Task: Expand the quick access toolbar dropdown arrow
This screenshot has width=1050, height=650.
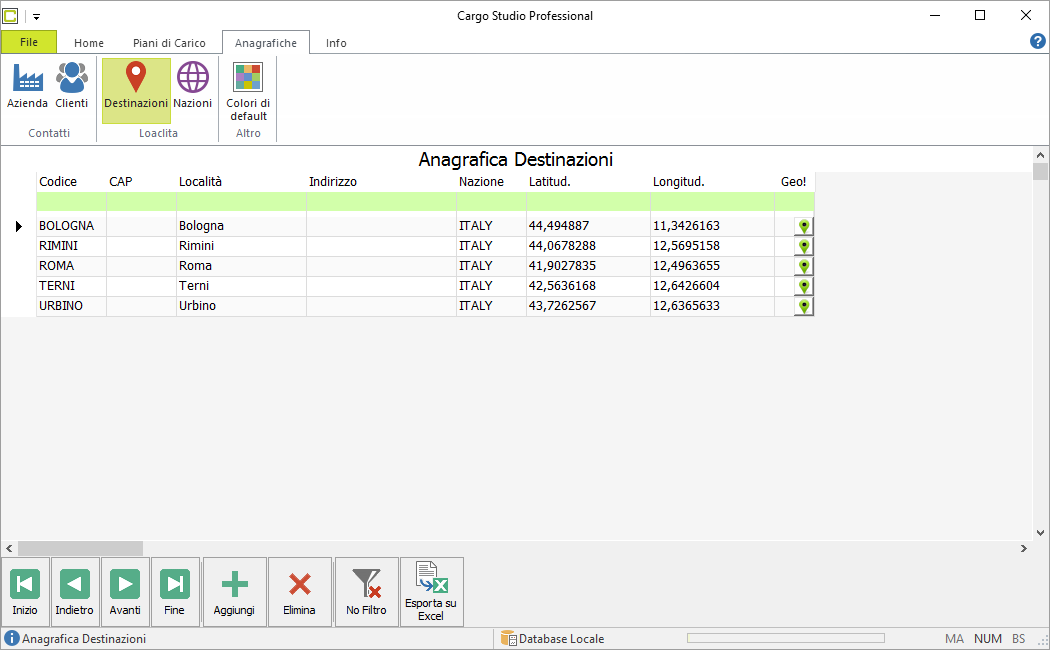Action: [36, 16]
